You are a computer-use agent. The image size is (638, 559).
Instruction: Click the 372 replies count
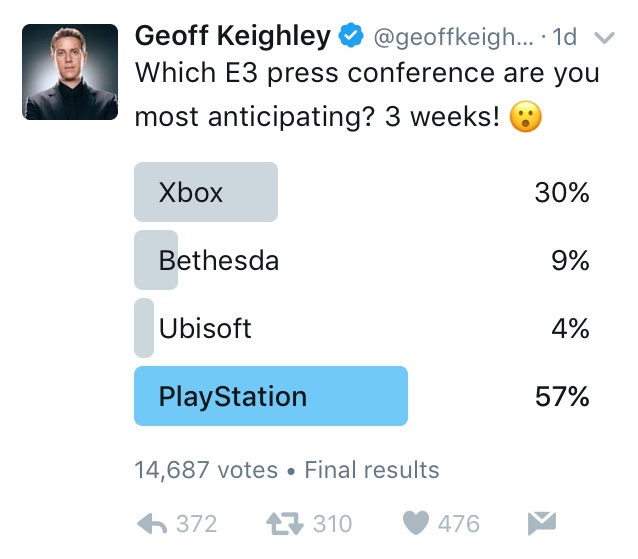[x=196, y=523]
